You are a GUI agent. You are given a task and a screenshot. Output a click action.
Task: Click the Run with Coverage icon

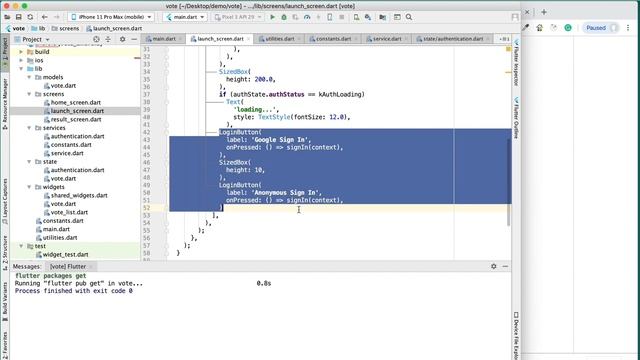pos(296,17)
